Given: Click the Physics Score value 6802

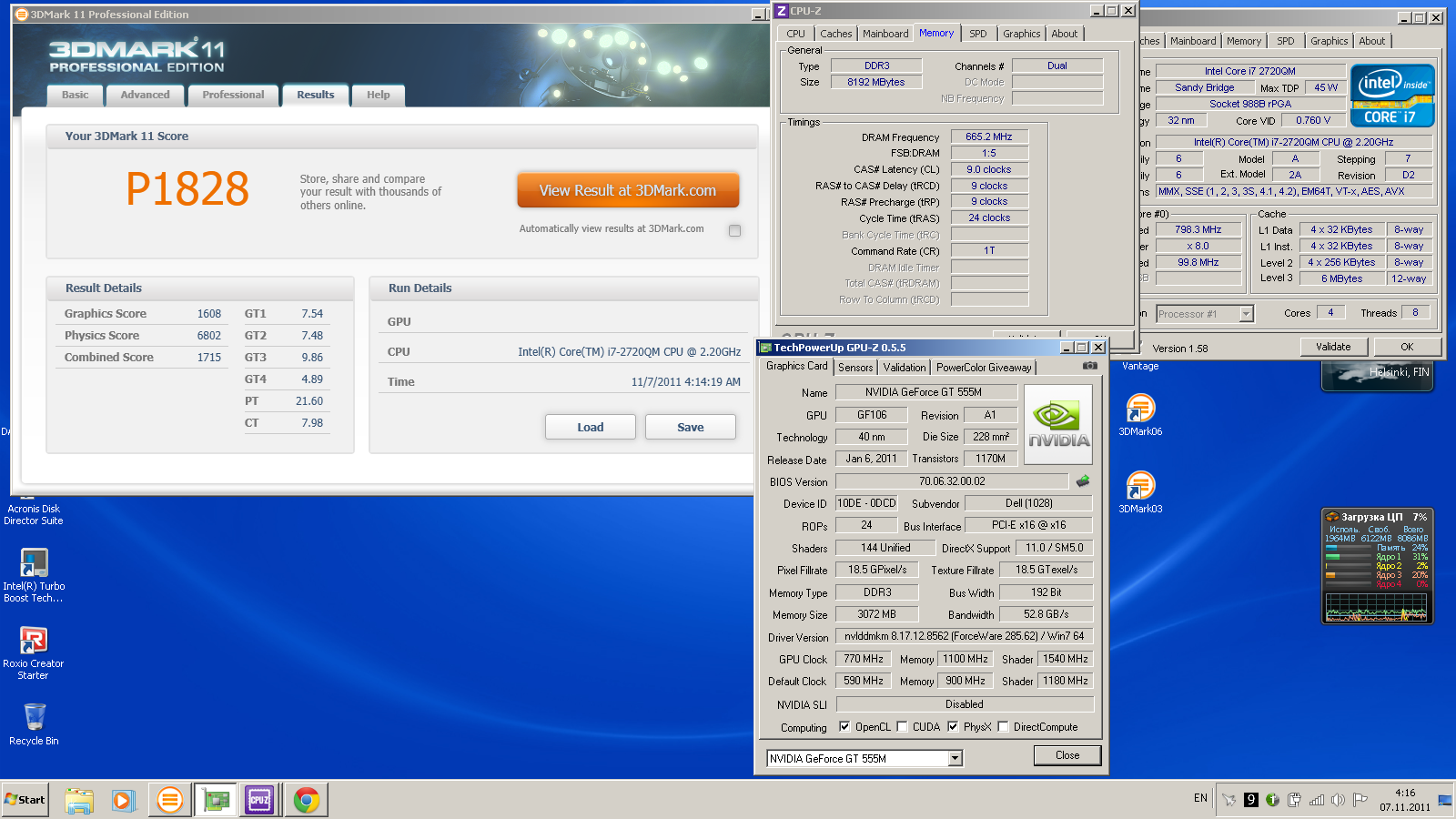Looking at the screenshot, I should point(209,336).
